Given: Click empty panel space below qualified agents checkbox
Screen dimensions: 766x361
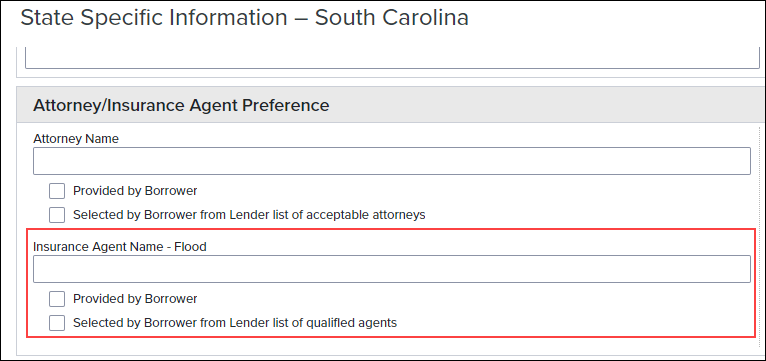Looking at the screenshot, I should [391, 346].
